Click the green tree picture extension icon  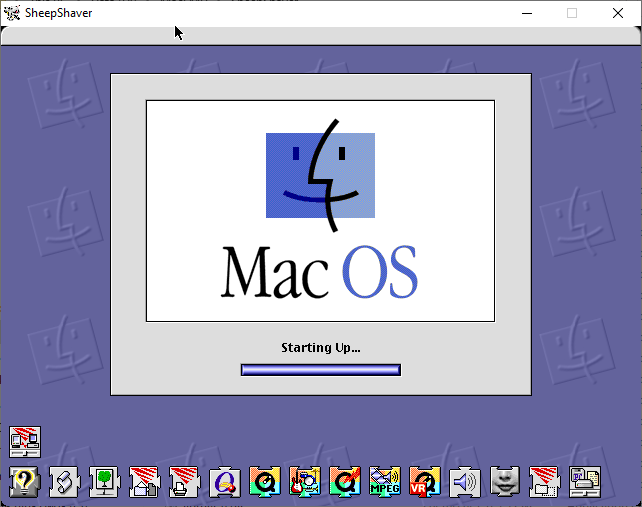104,482
